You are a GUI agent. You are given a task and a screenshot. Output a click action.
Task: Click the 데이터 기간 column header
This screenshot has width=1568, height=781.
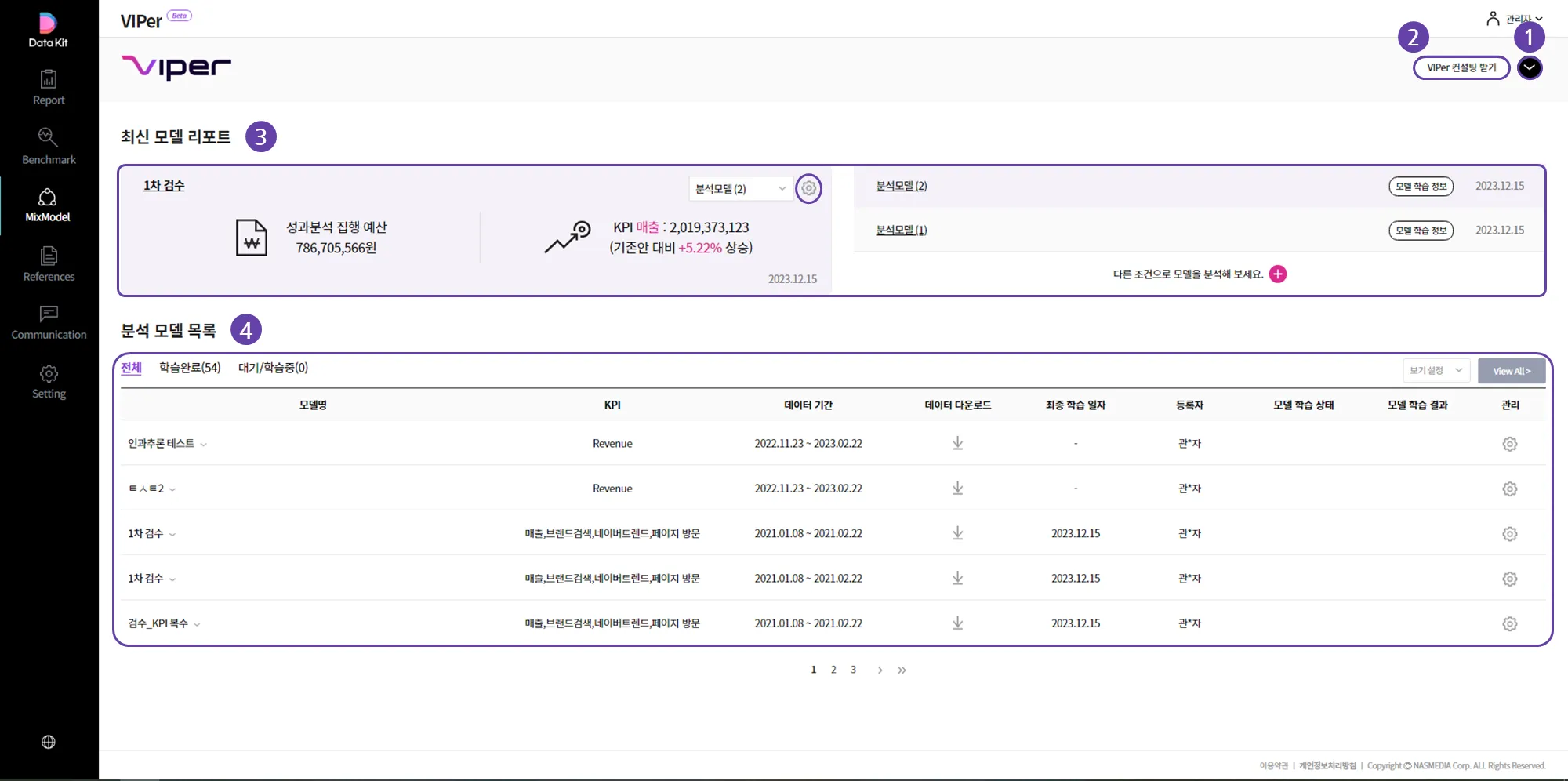pos(808,405)
